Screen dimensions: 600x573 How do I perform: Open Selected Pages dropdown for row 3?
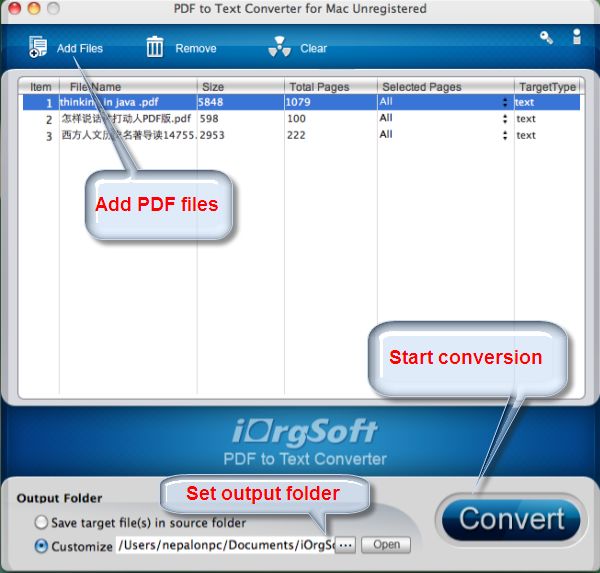coord(505,135)
